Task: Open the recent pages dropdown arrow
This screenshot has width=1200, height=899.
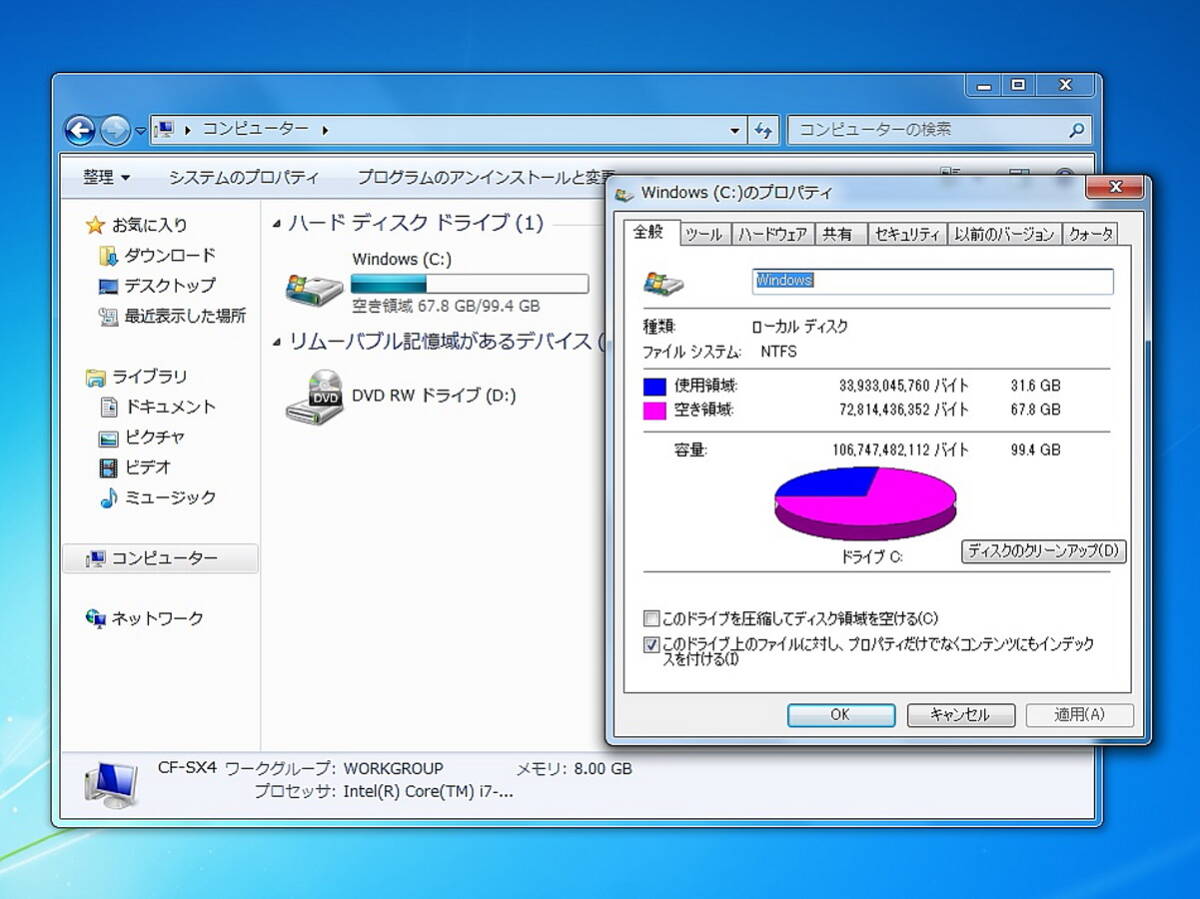Action: click(141, 131)
